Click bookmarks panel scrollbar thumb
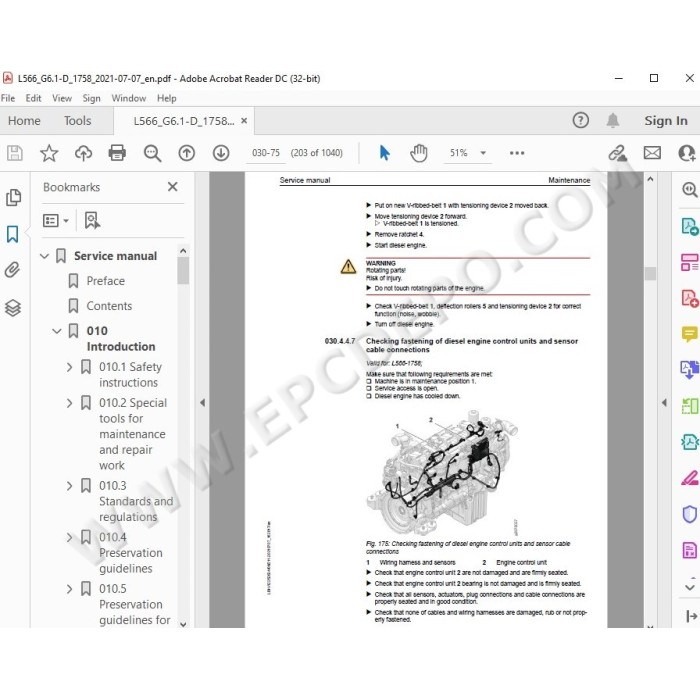 coord(183,271)
